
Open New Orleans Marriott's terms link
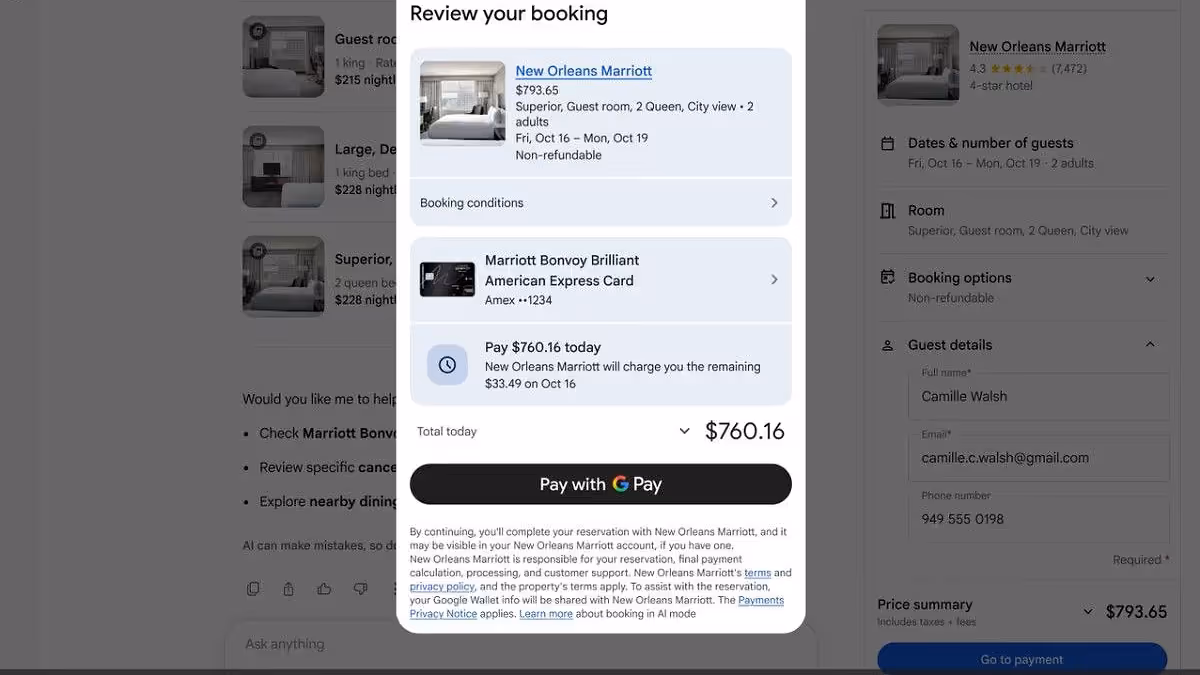coord(757,573)
